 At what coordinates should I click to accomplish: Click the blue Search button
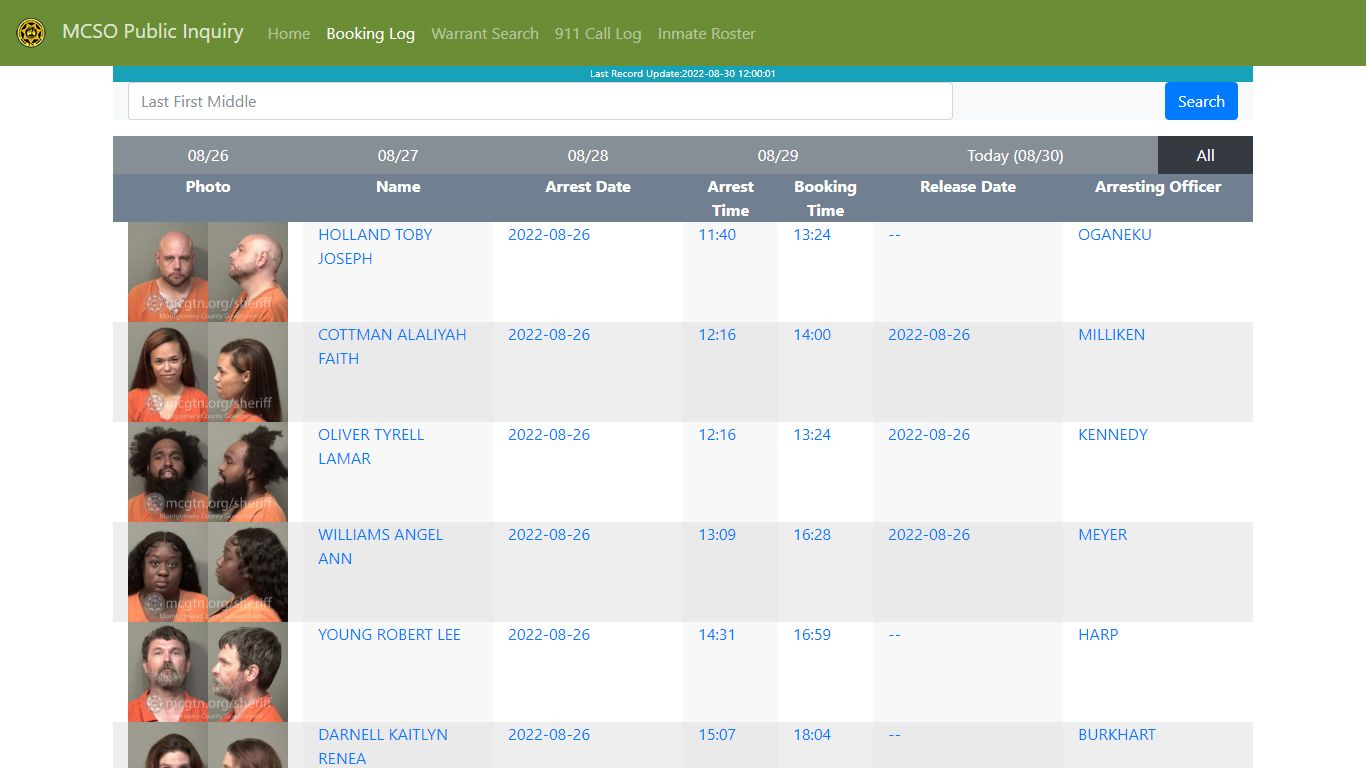[x=1201, y=101]
